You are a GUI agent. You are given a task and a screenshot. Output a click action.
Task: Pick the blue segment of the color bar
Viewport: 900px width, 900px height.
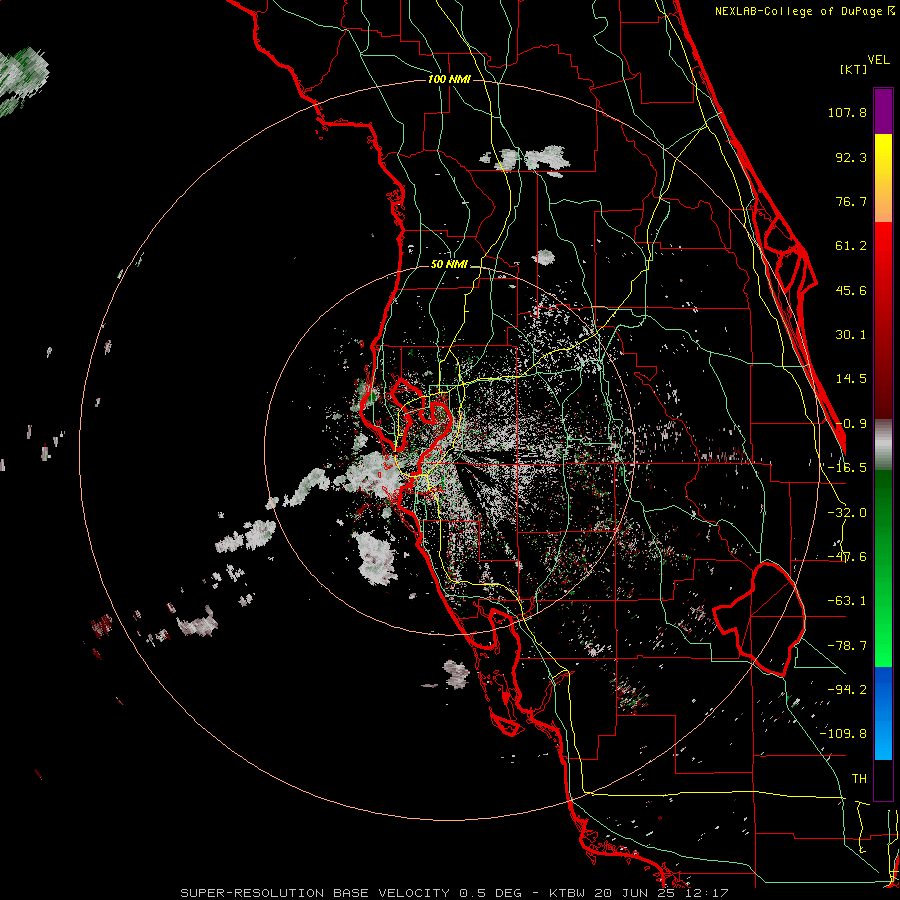point(883,713)
